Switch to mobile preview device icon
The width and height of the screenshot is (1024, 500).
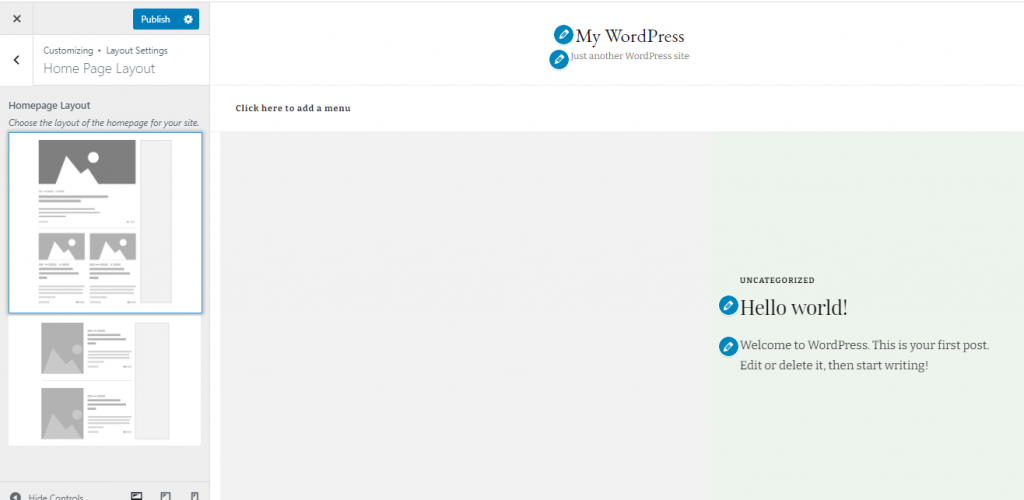click(x=195, y=496)
